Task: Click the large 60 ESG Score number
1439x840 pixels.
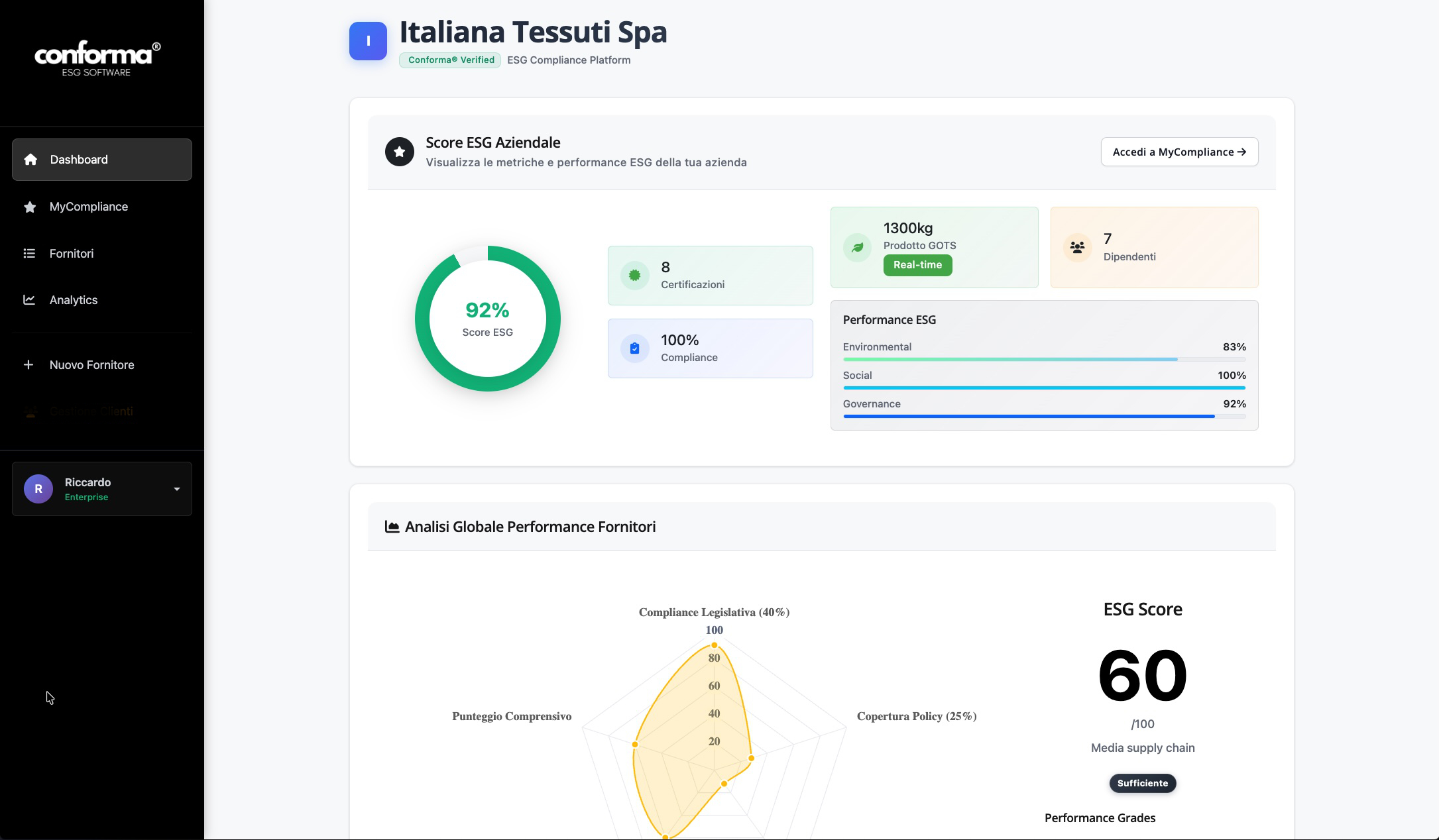Action: [x=1143, y=676]
